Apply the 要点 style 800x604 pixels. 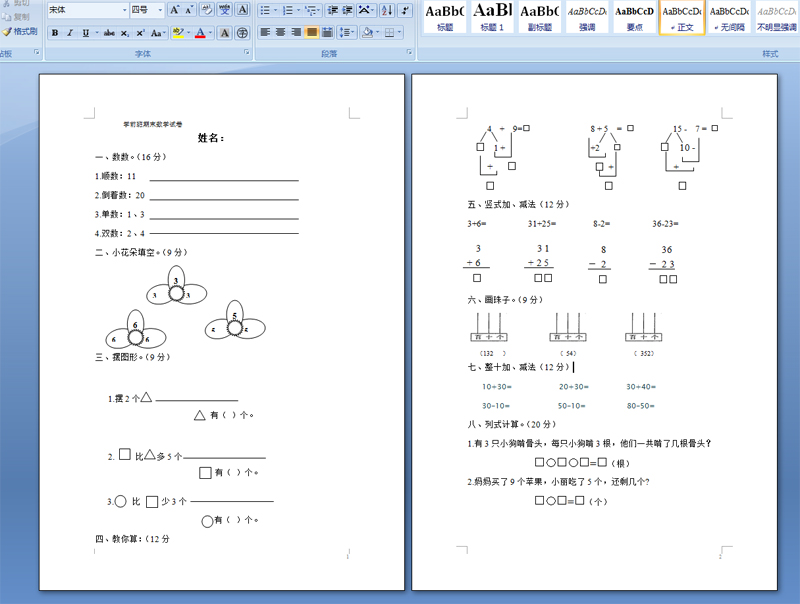point(634,17)
